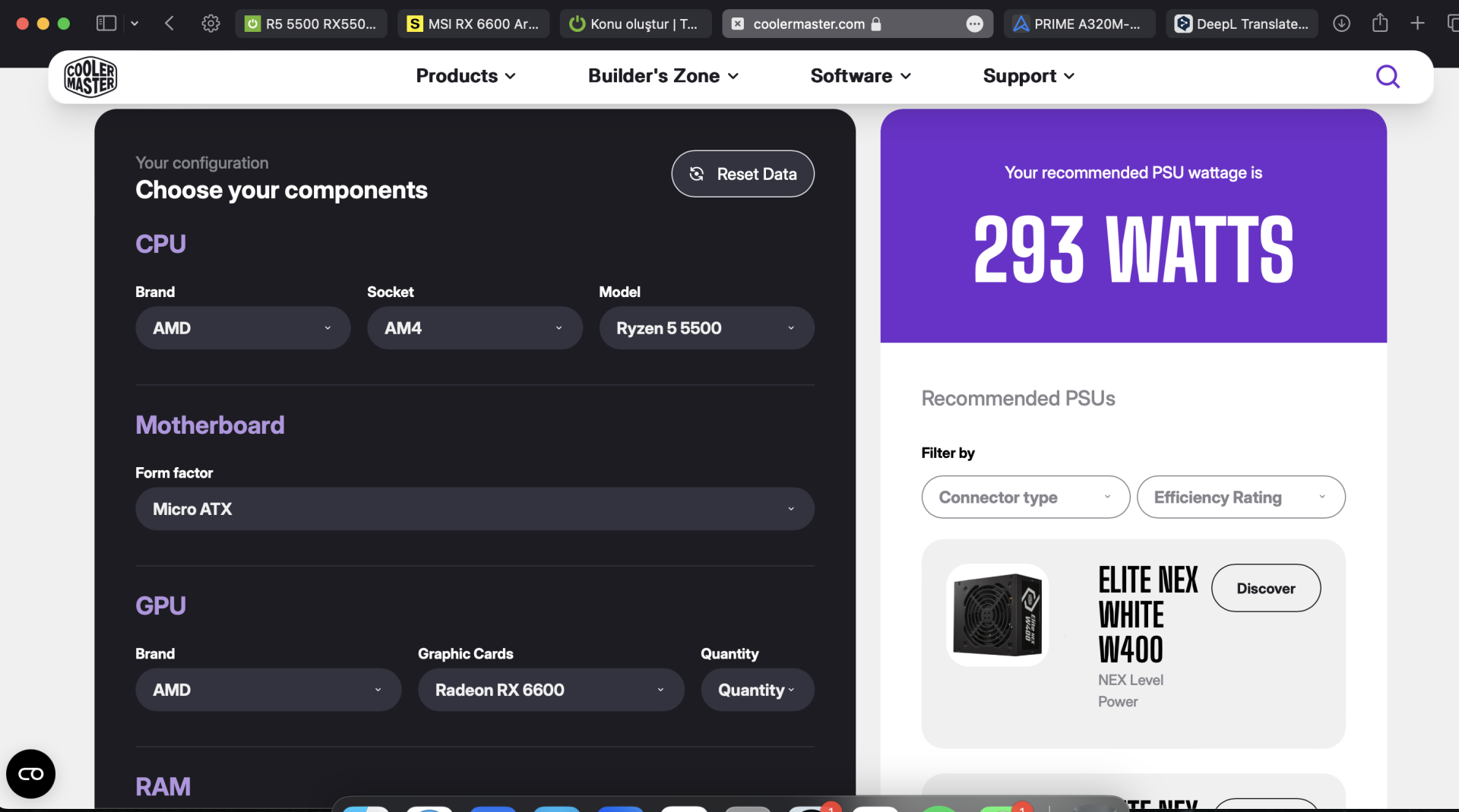This screenshot has width=1459, height=812.
Task: Open the GPU Brand dropdown
Action: [268, 690]
